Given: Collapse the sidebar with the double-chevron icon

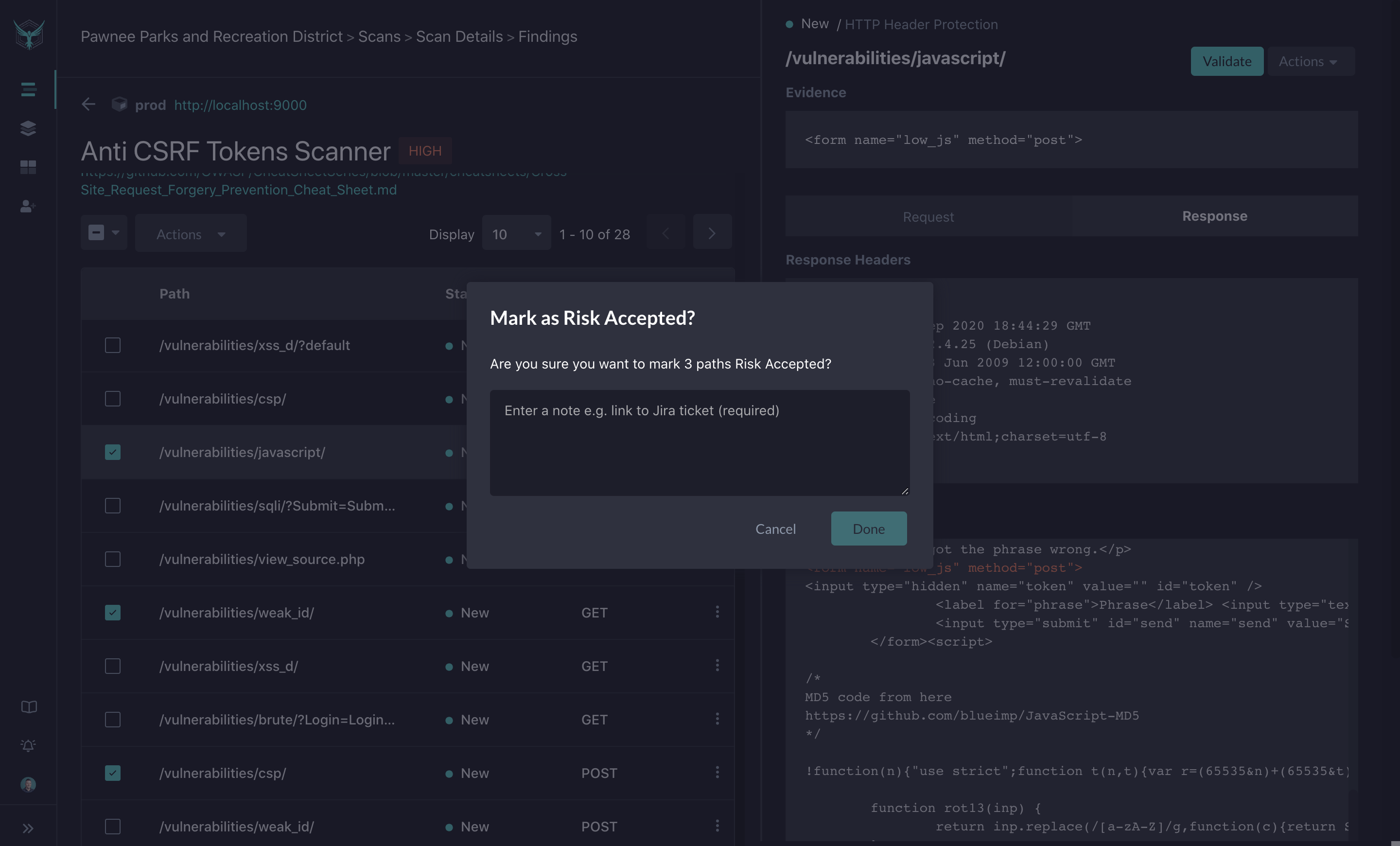Looking at the screenshot, I should pos(28,828).
